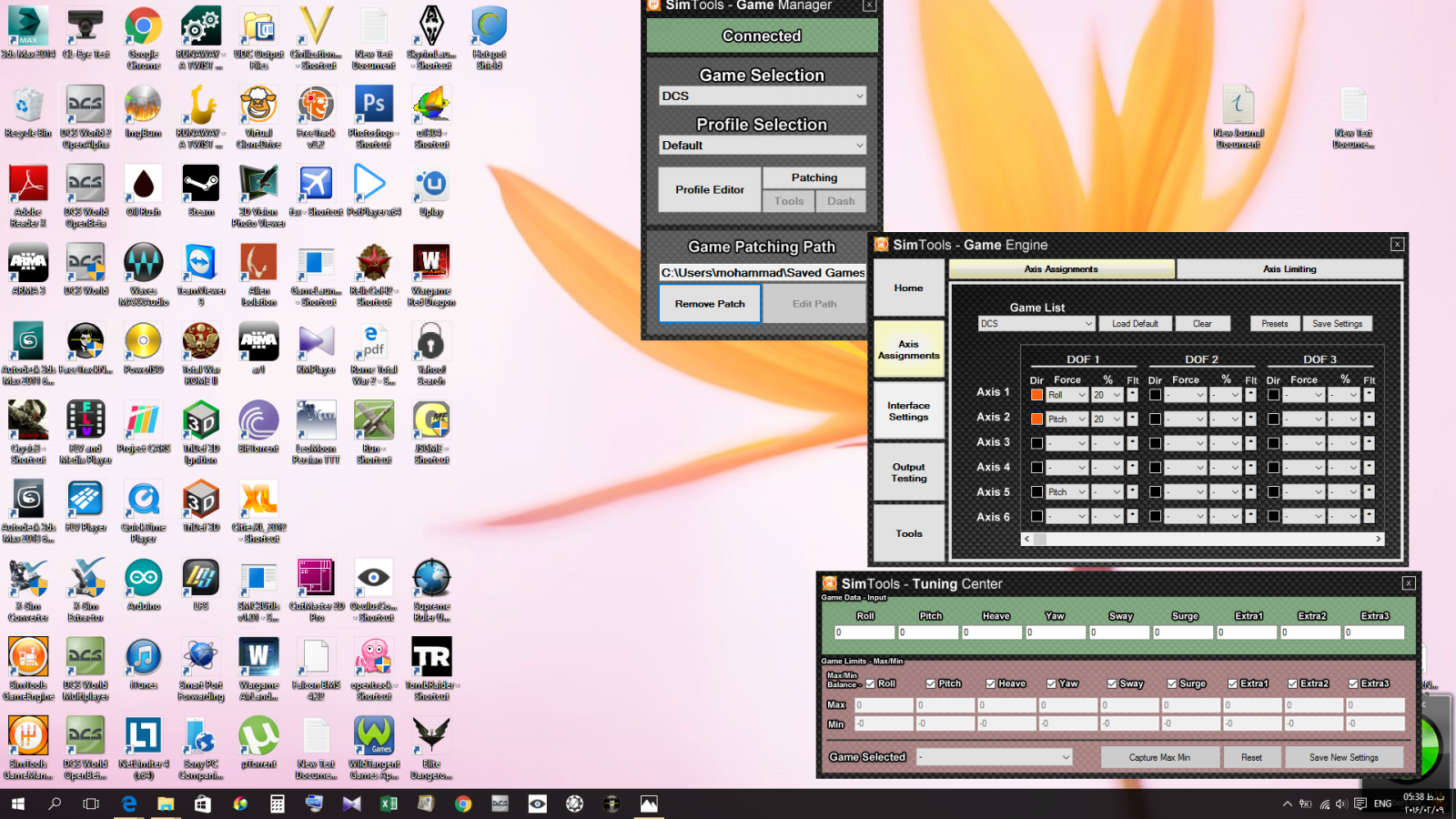Open FreeTrack v2.2 desktop icon
The image size is (1456, 819).
[x=316, y=117]
